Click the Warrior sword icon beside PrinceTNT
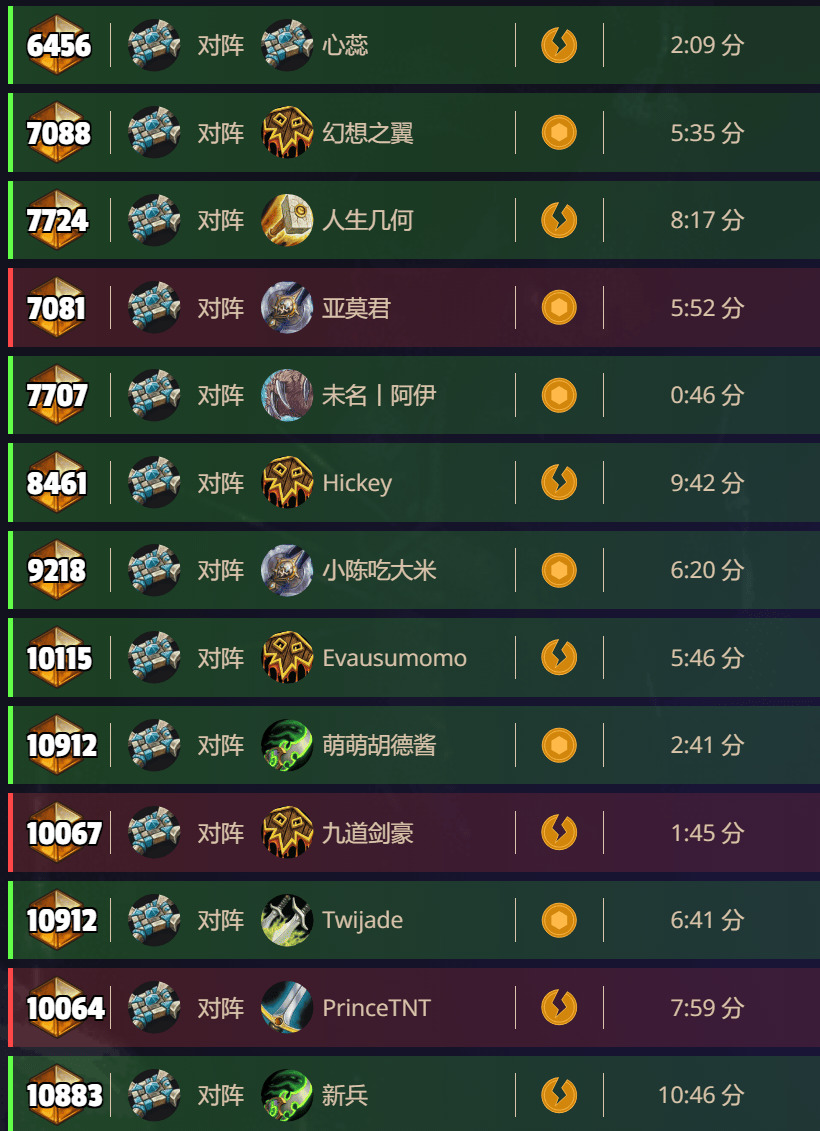 (x=287, y=1008)
